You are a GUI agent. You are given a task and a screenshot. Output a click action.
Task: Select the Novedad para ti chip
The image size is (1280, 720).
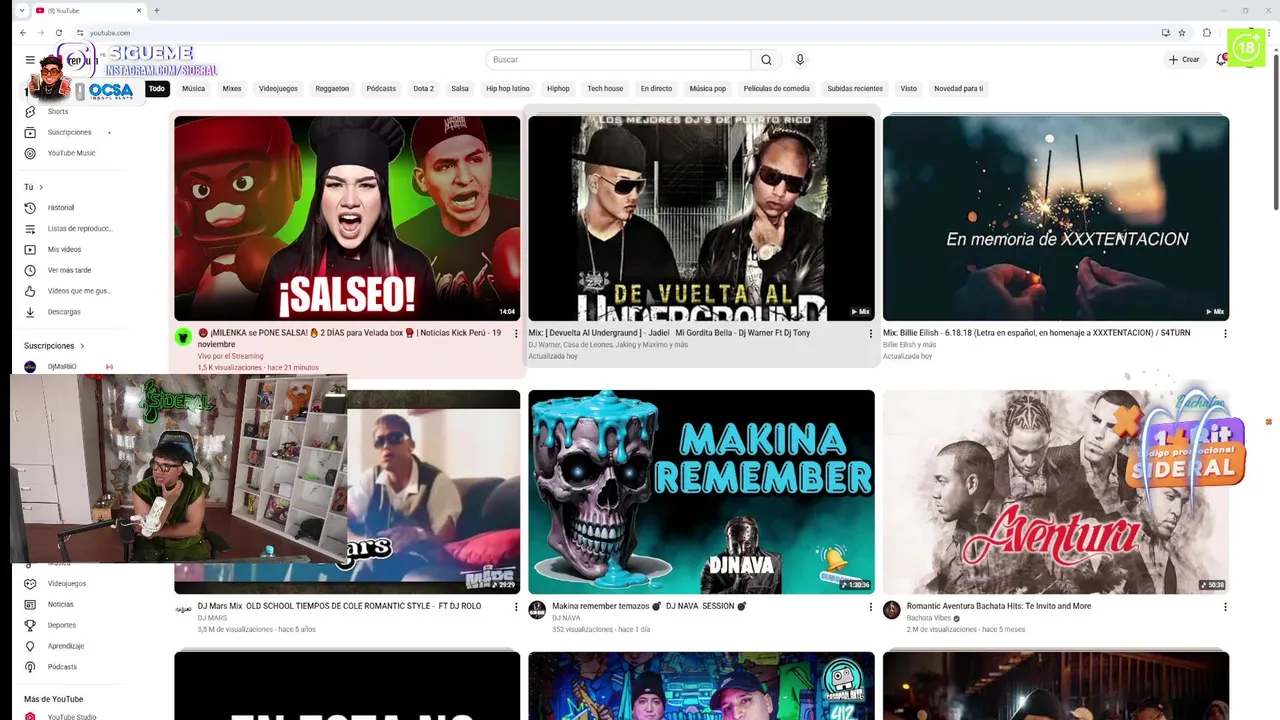(958, 88)
